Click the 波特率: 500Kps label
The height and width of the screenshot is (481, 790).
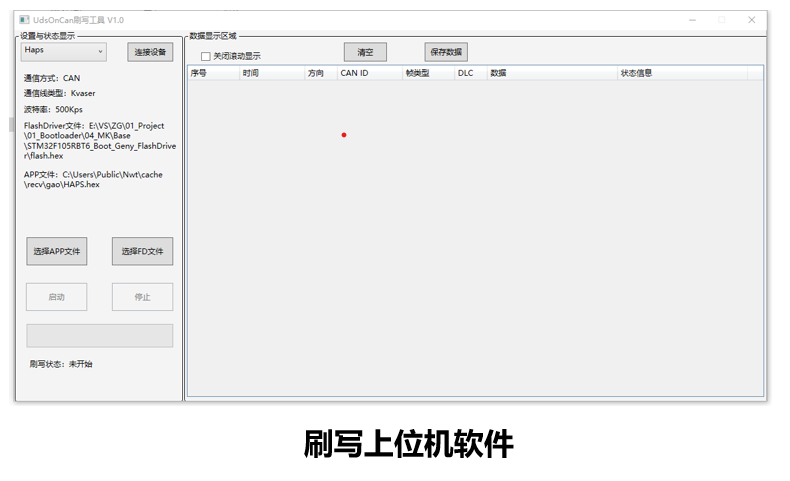tap(53, 109)
